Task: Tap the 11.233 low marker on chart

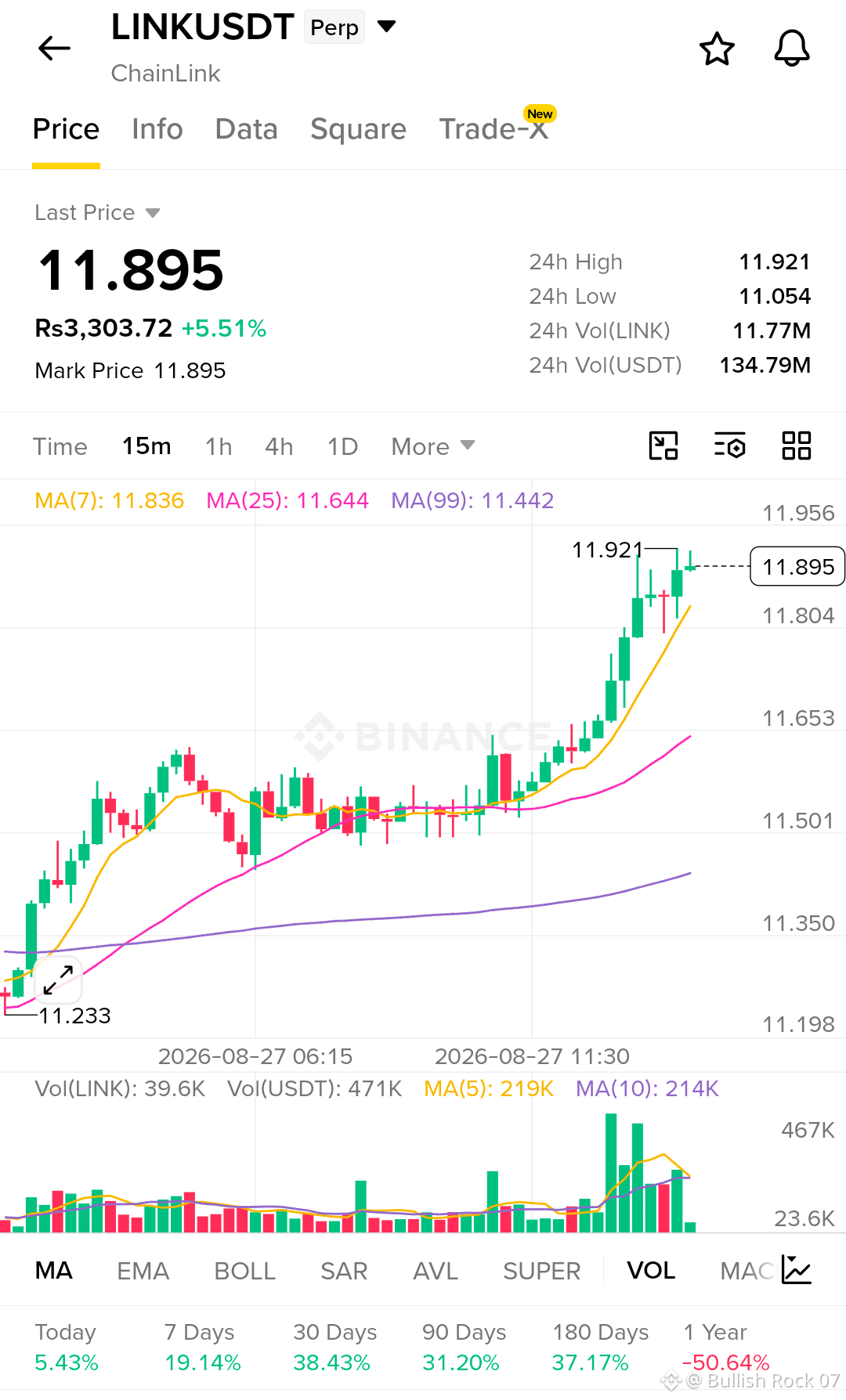Action: pos(74,1016)
